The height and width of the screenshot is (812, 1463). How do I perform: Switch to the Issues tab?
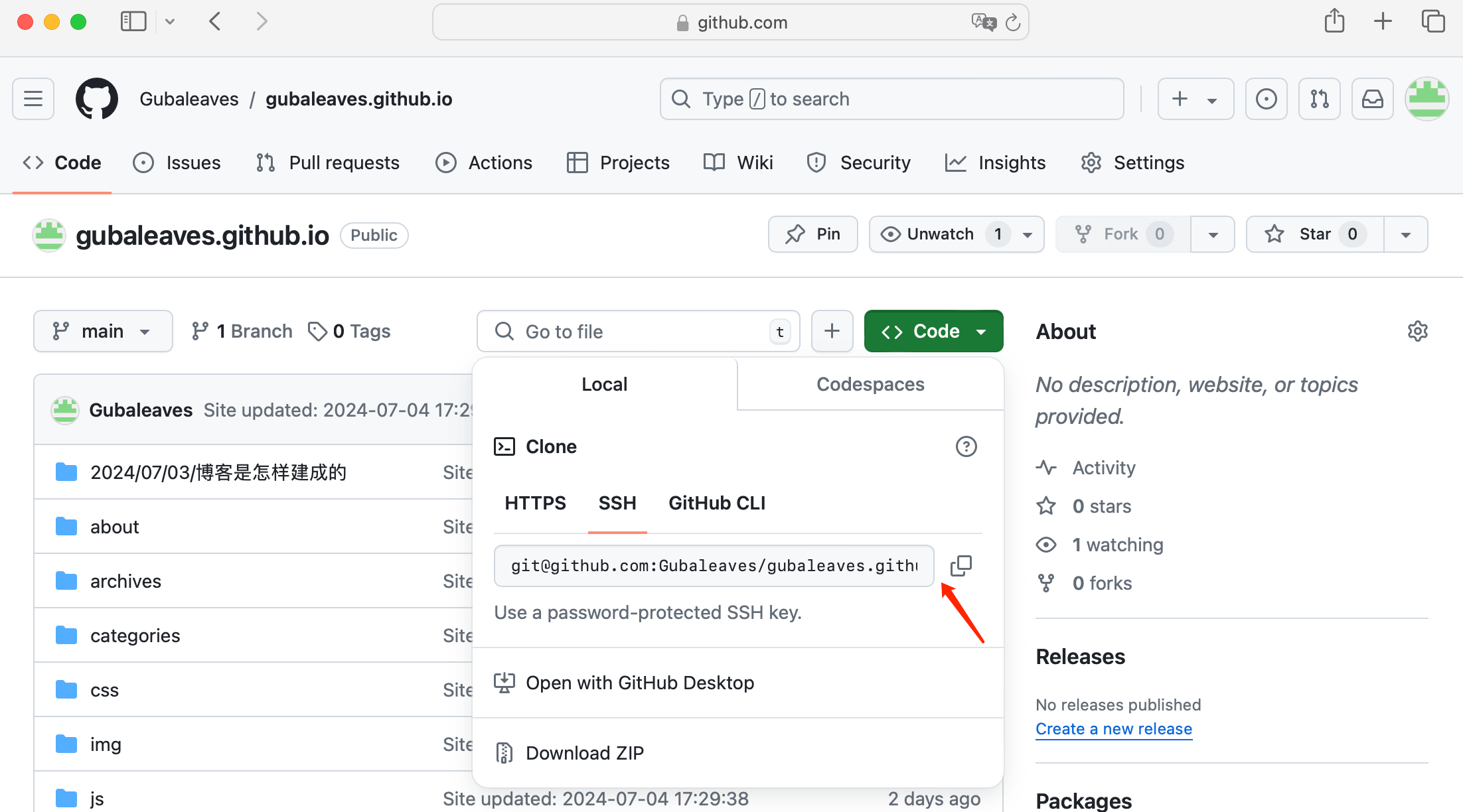tap(177, 163)
